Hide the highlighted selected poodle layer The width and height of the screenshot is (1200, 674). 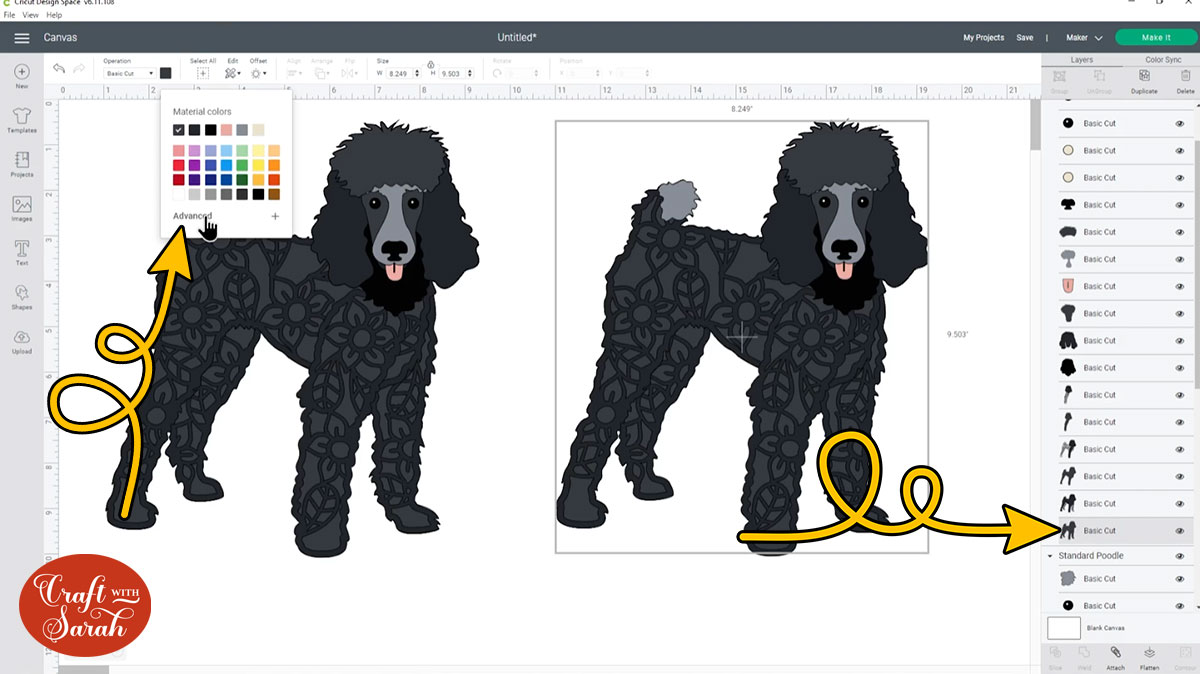coord(1180,531)
